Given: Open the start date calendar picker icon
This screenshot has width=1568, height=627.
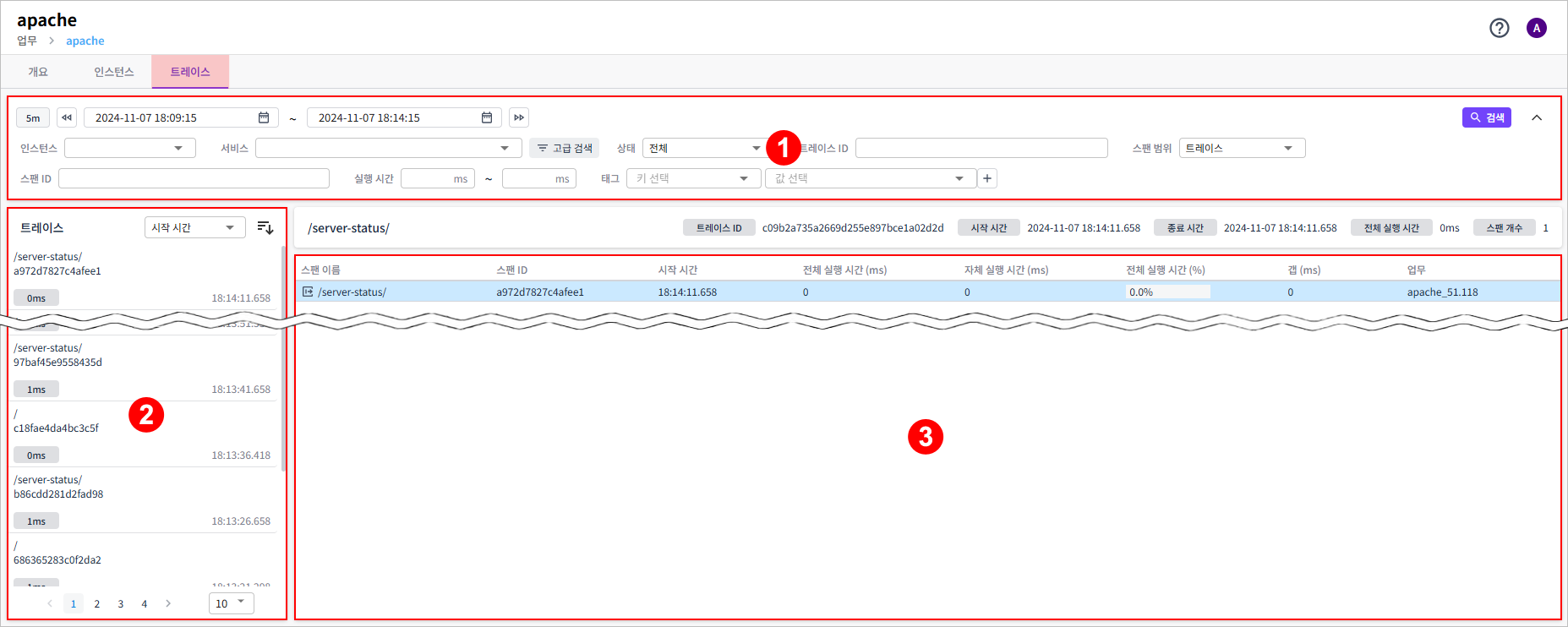Looking at the screenshot, I should [264, 117].
